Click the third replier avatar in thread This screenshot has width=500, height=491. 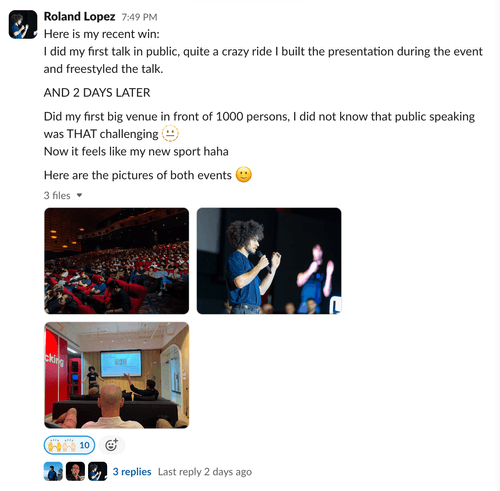tap(97, 471)
